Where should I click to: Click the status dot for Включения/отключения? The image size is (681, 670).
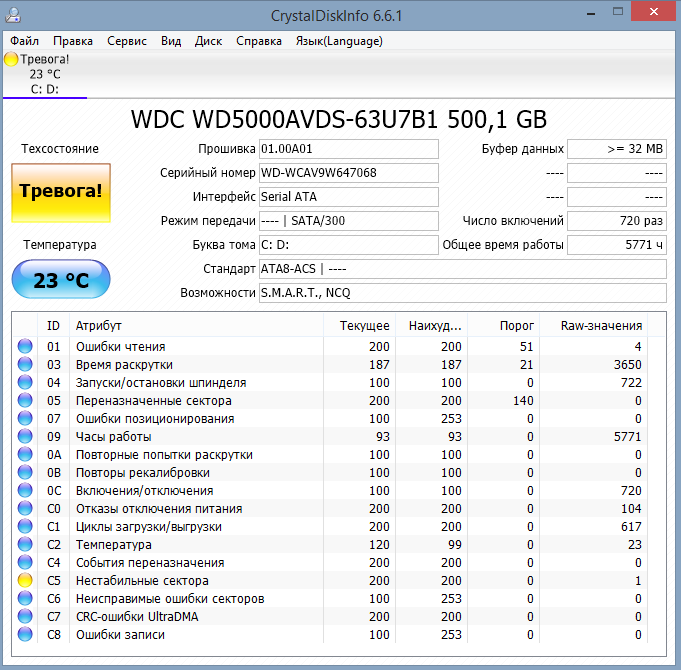pos(25,490)
